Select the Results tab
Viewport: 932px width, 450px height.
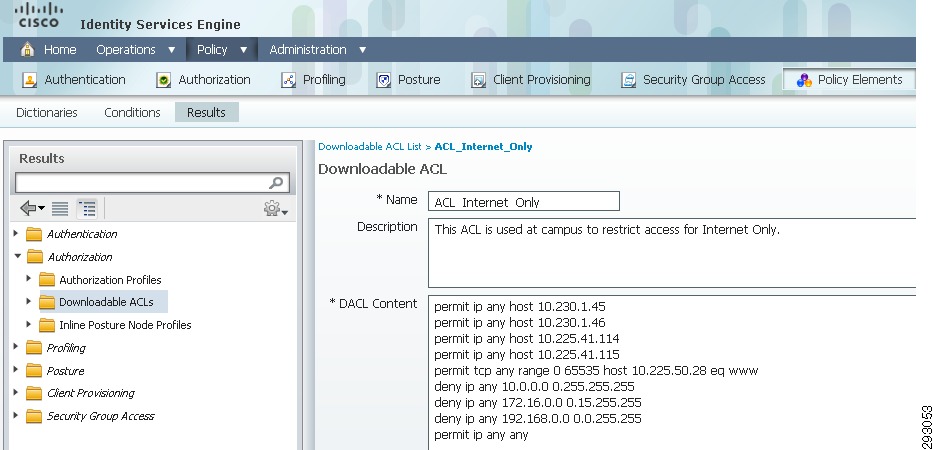[x=206, y=112]
